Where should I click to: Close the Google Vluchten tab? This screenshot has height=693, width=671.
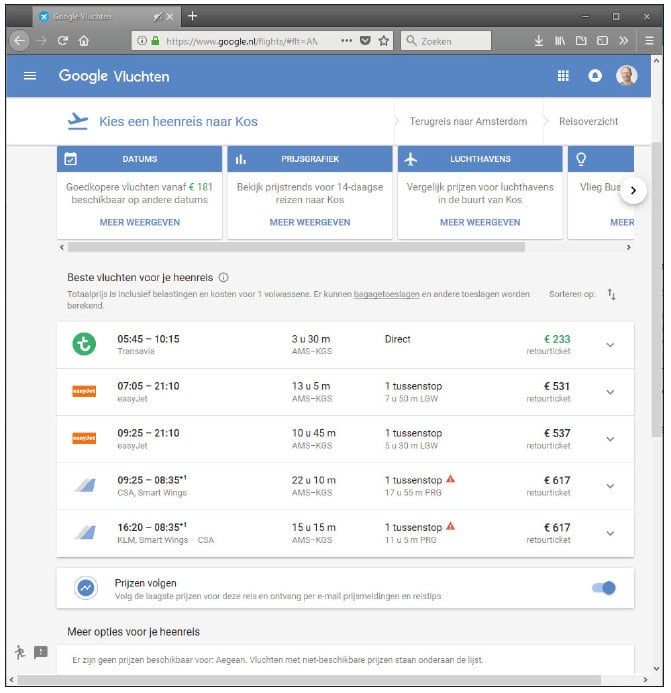click(x=170, y=17)
